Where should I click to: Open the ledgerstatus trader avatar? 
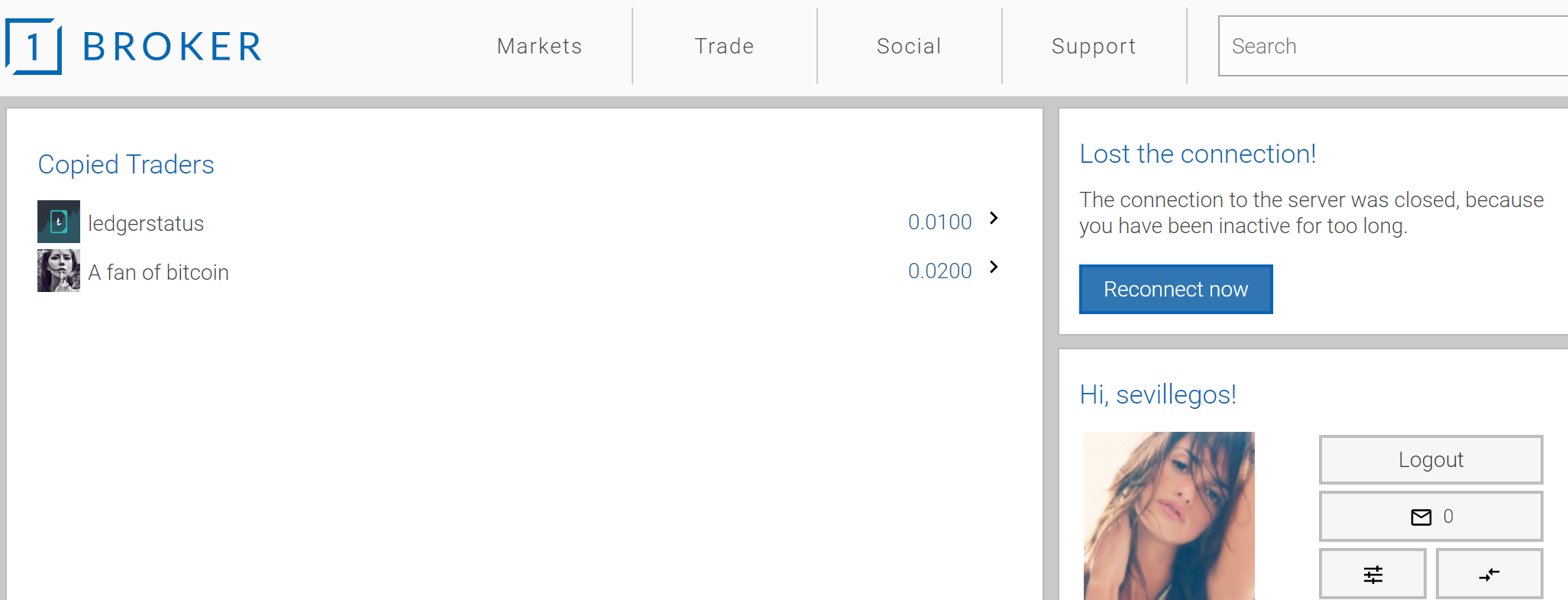pos(59,222)
